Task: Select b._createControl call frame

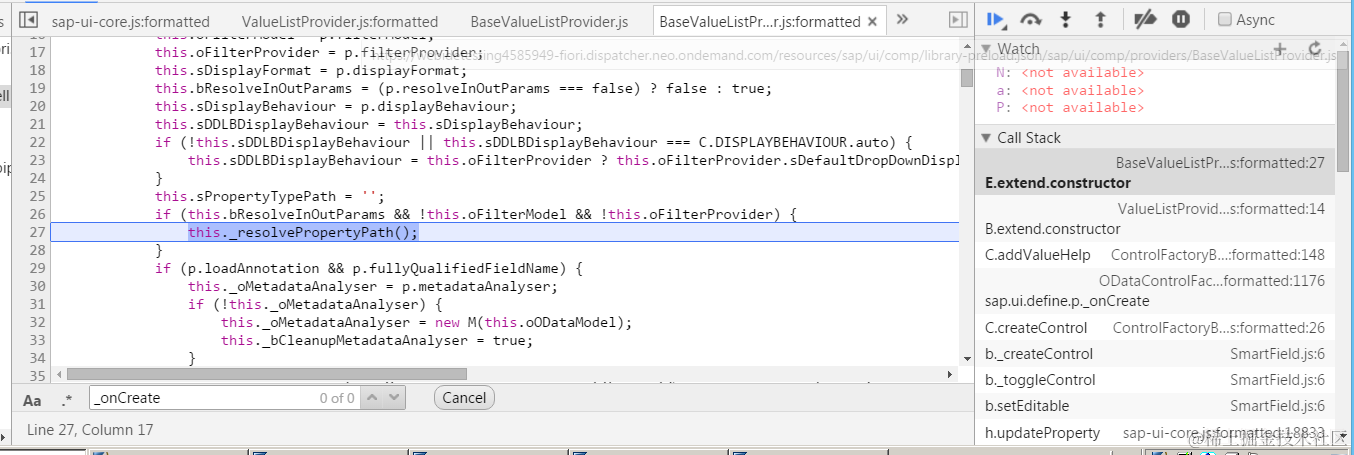Action: [x=1155, y=354]
